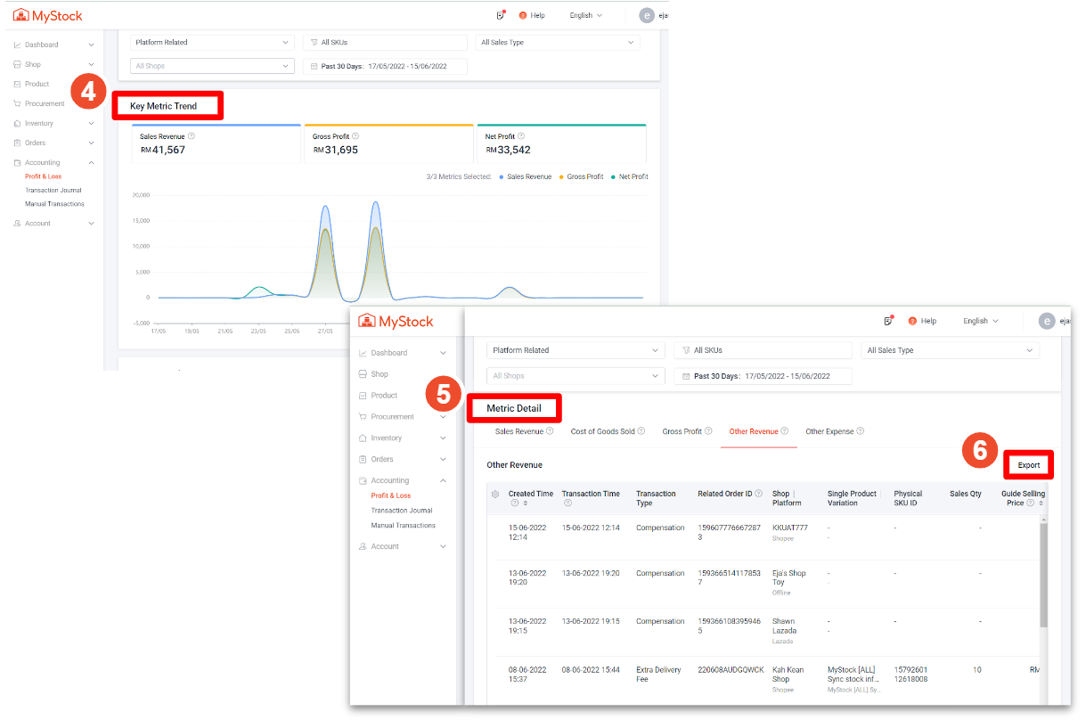Collapse the Accounting menu in the lower sidebar
This screenshot has height=720, width=1086.
(443, 481)
